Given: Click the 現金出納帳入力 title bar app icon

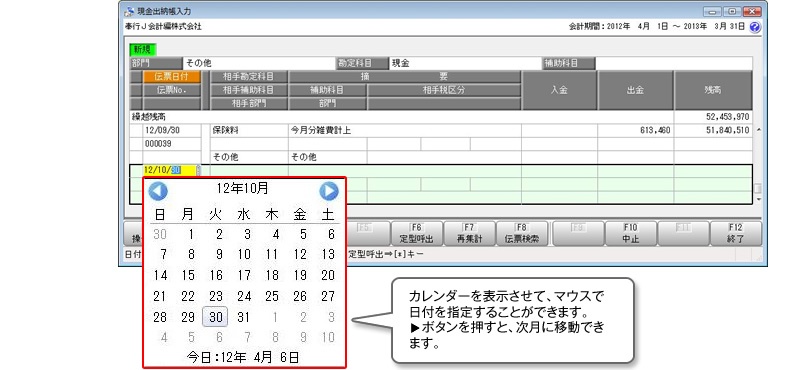Looking at the screenshot, I should 130,11.
